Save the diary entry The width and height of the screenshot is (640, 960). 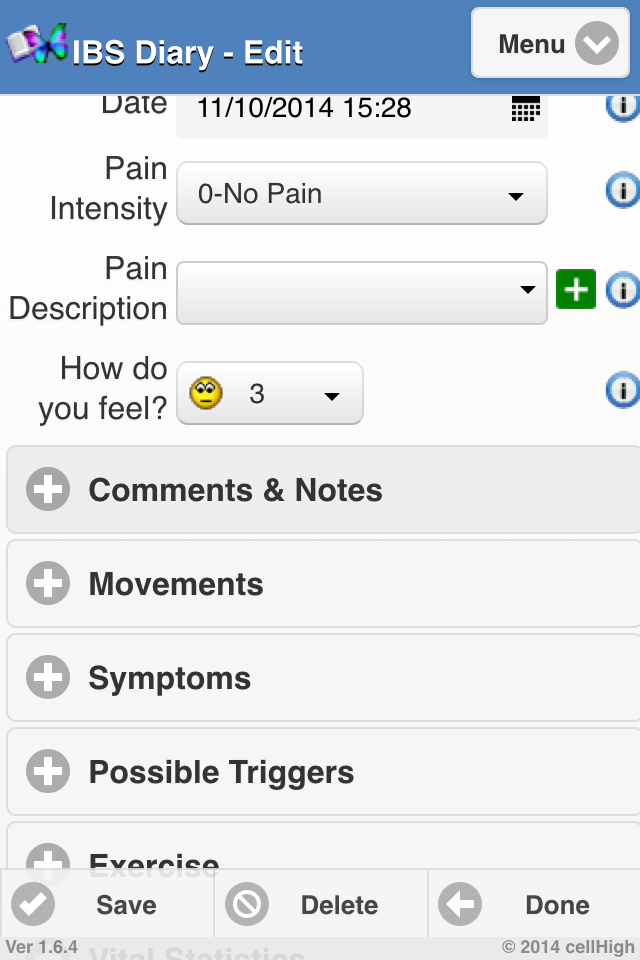coord(107,905)
